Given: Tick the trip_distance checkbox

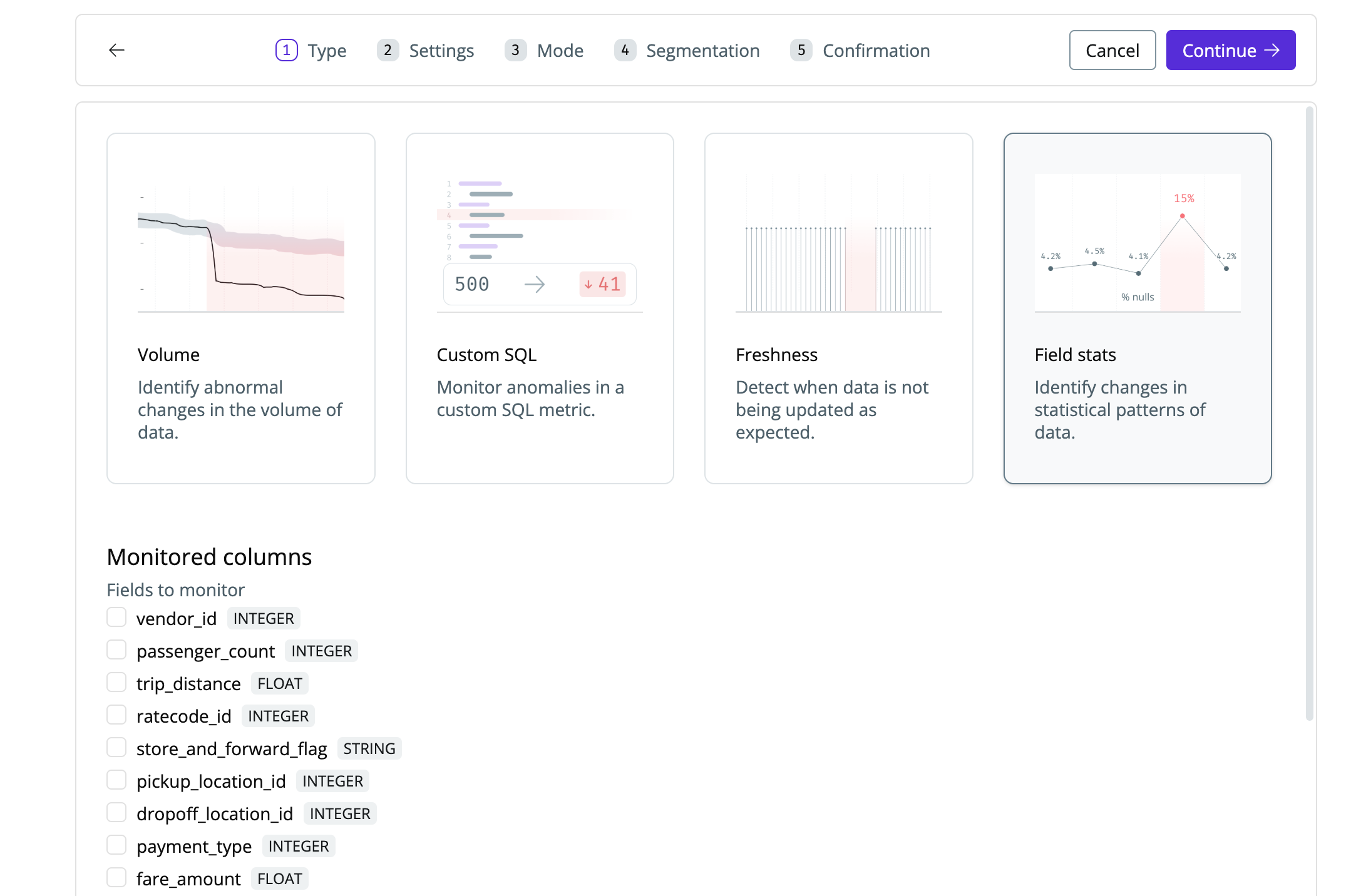Looking at the screenshot, I should click(x=116, y=683).
